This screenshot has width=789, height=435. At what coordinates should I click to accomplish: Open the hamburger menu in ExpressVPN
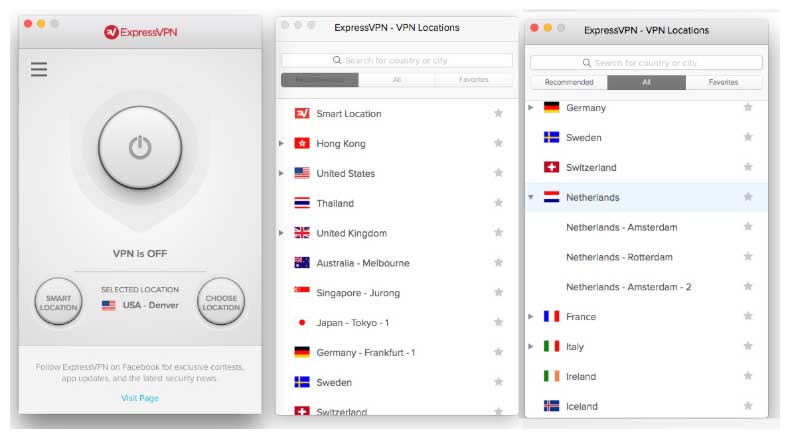(39, 69)
